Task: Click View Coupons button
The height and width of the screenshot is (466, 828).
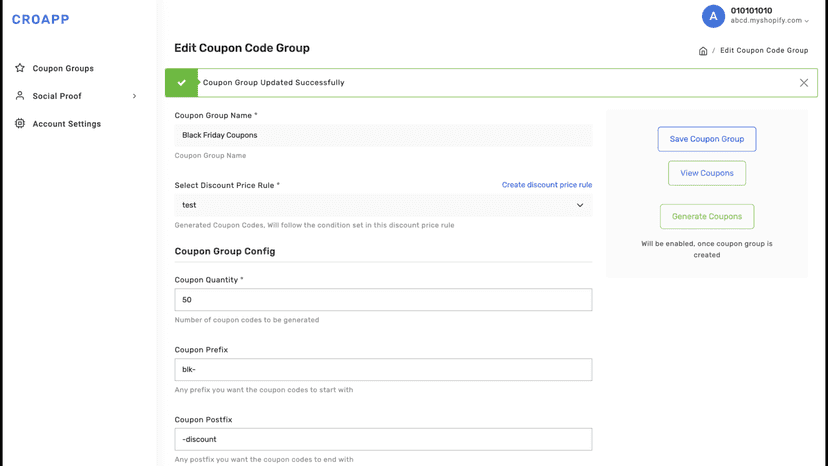Action: [x=707, y=173]
